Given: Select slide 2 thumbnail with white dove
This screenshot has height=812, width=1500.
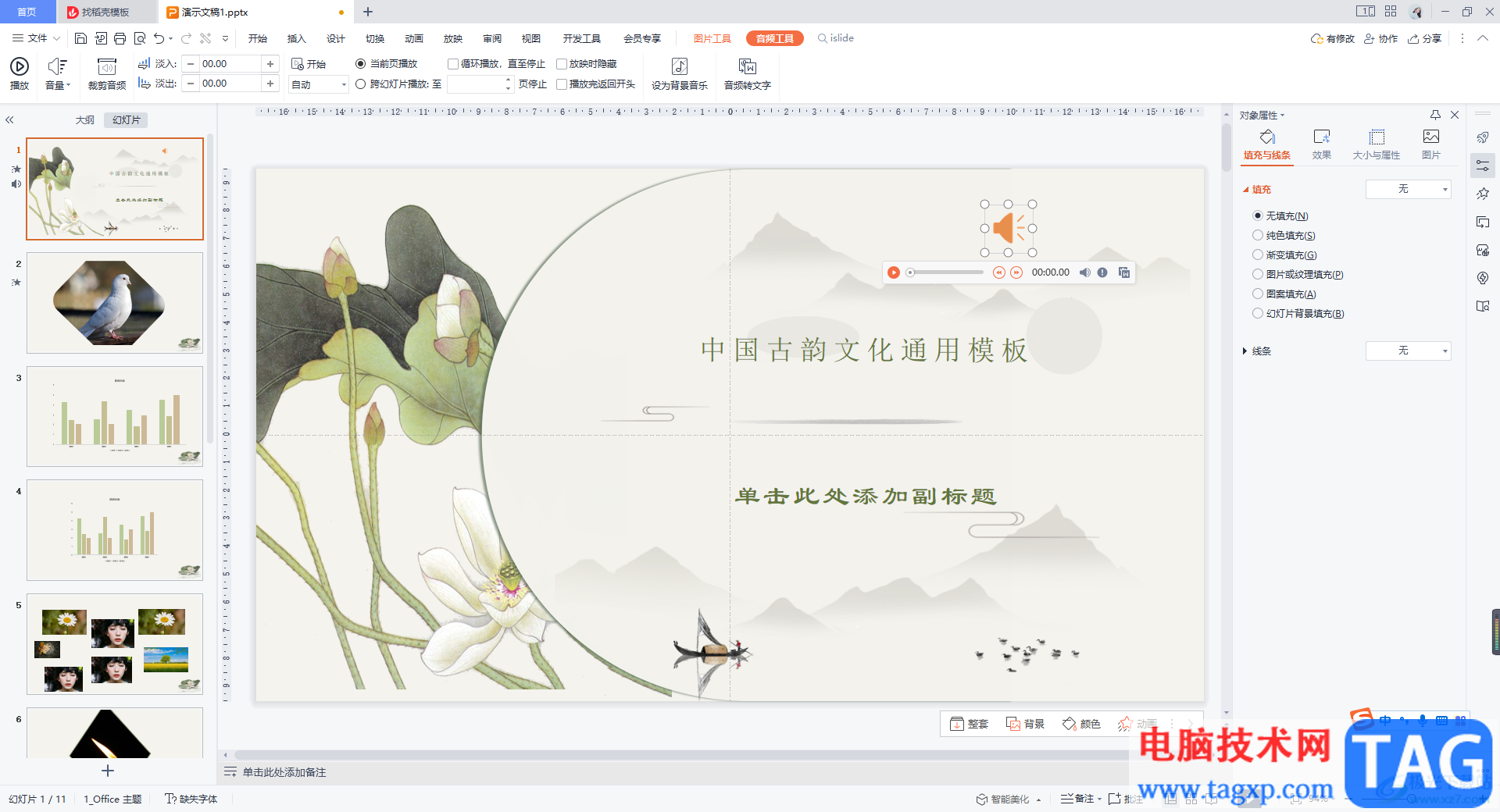Looking at the screenshot, I should [115, 303].
